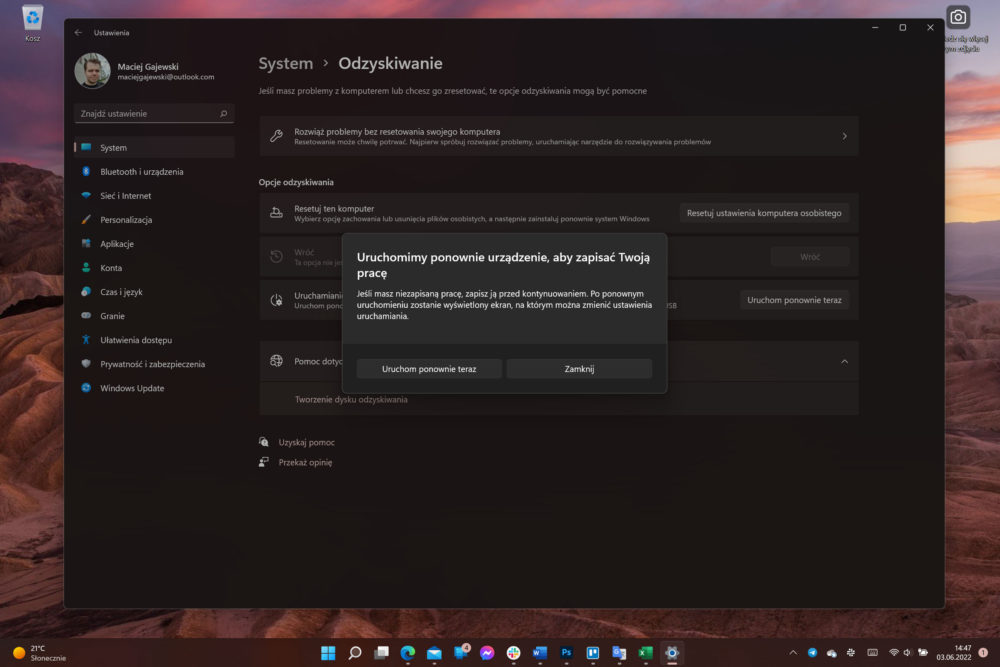Viewport: 1000px width, 667px height.
Task: Click the battery tray icon
Action: click(923, 653)
